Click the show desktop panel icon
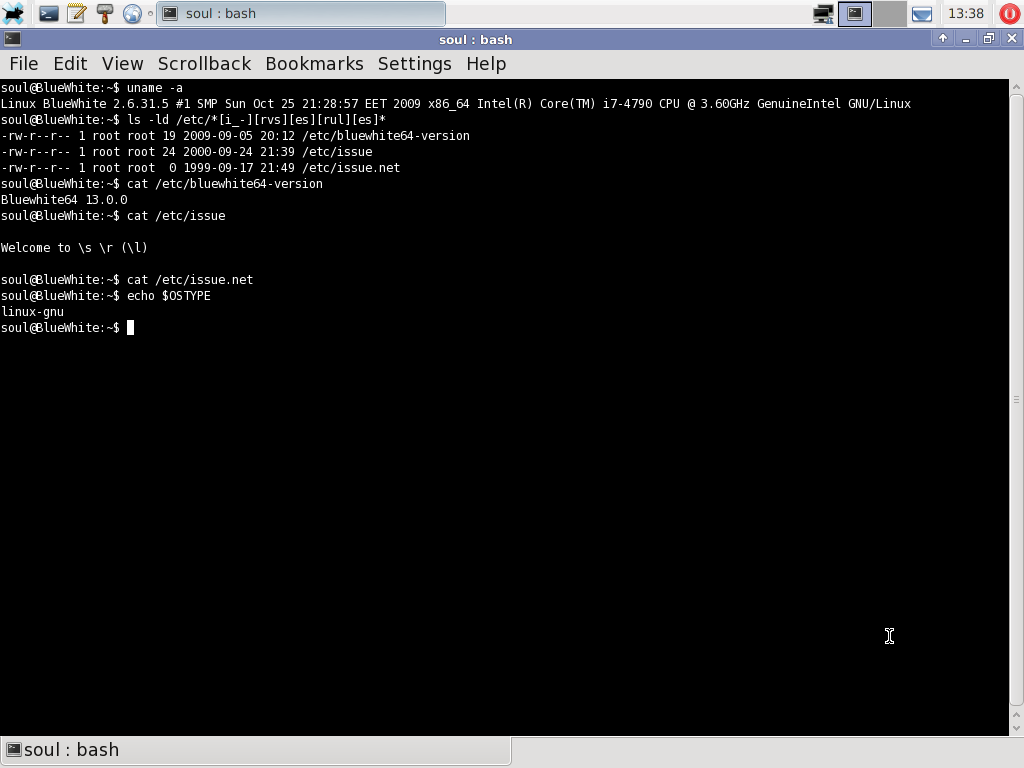Viewport: 1024px width, 768px height. pos(921,14)
